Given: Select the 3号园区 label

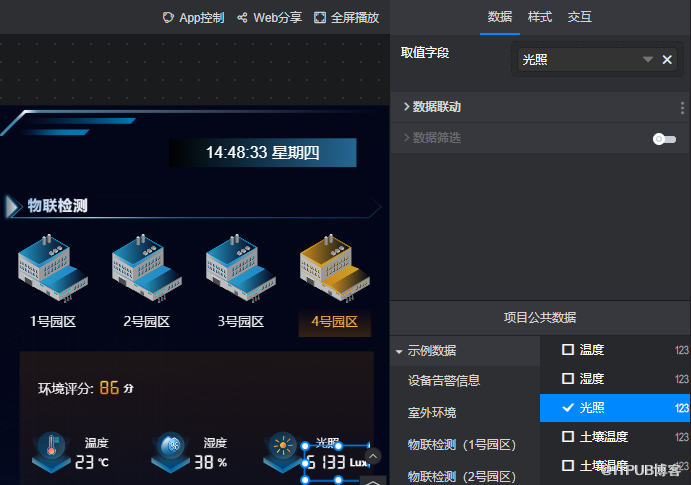Looking at the screenshot, I should point(241,322).
